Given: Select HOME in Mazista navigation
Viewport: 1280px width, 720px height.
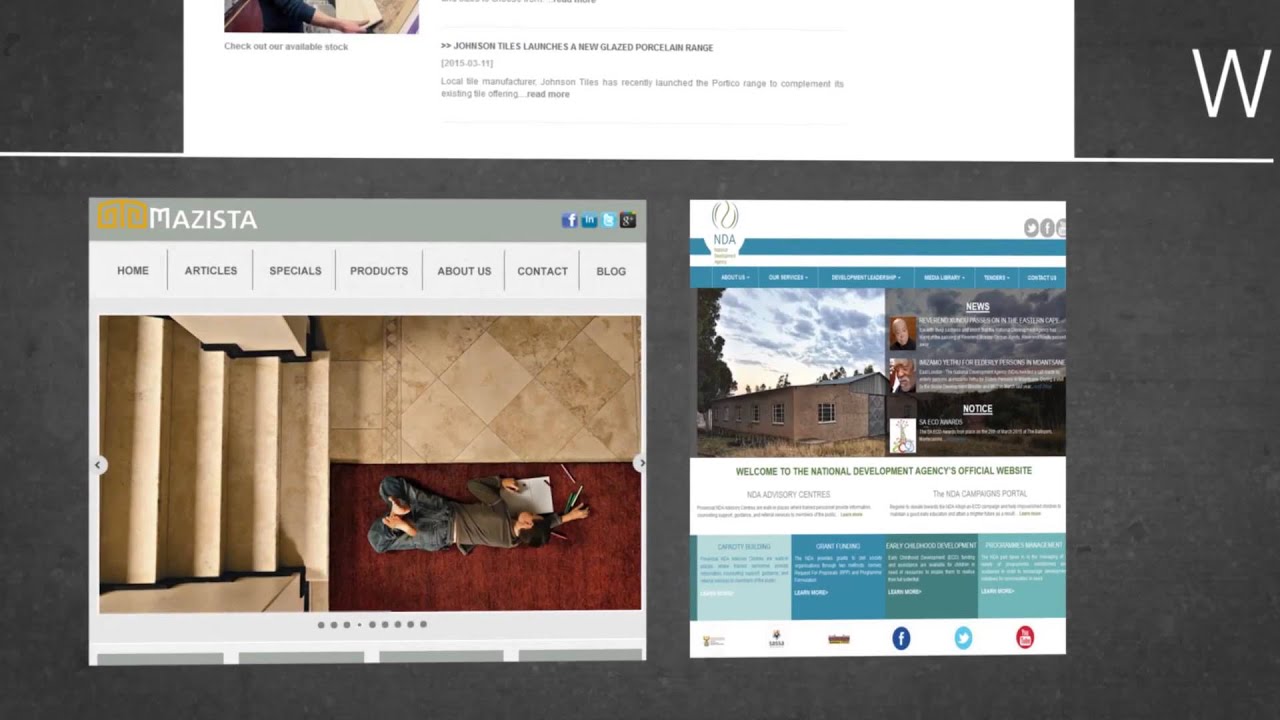Looking at the screenshot, I should tap(133, 271).
